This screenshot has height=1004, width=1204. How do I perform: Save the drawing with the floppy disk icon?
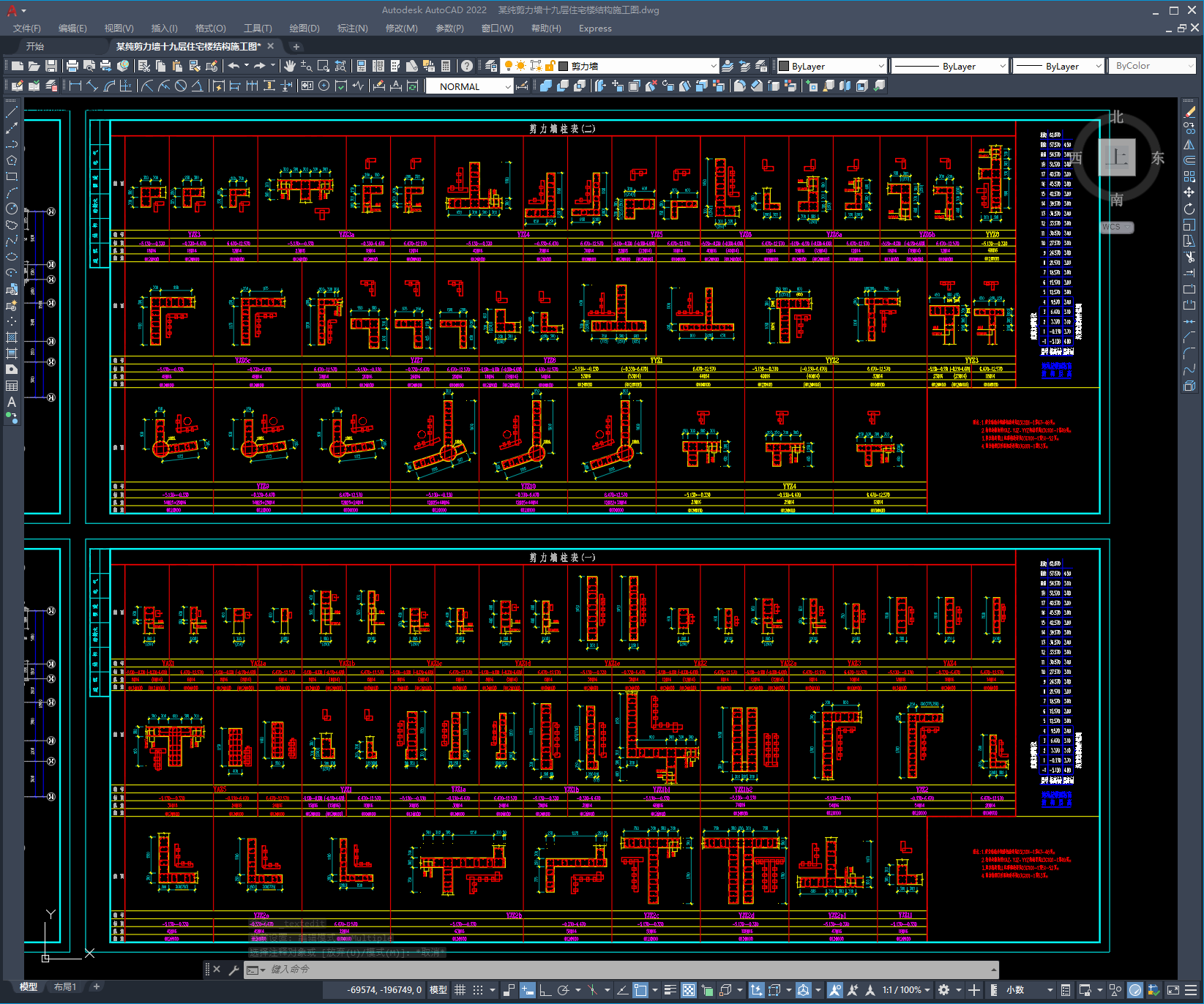click(51, 66)
